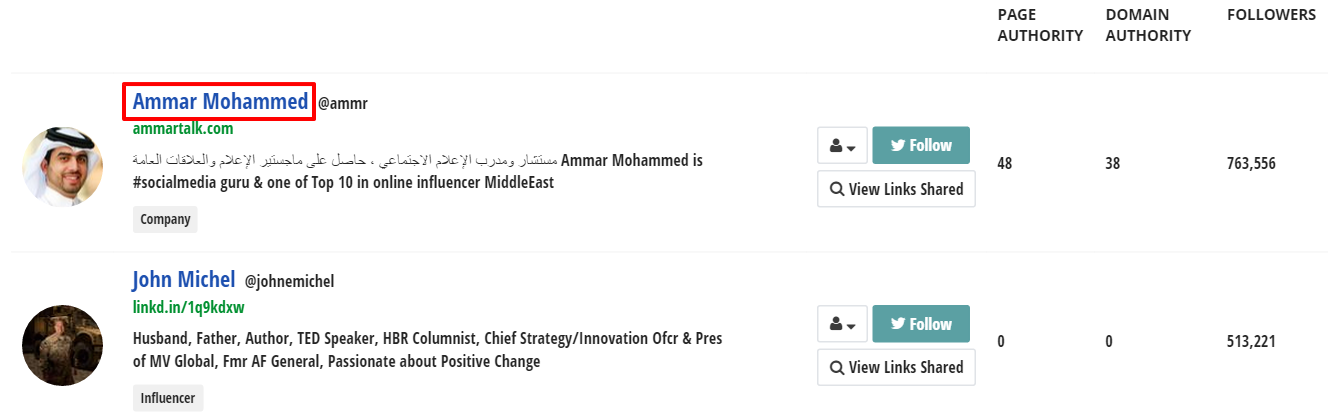Click the @johnemichel Twitter handle

(289, 282)
